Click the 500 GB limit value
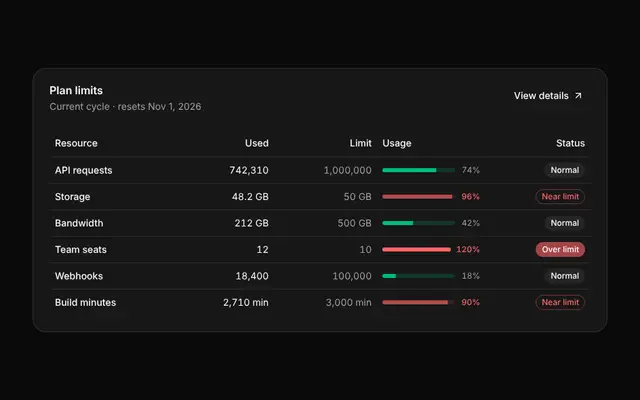 click(x=355, y=223)
